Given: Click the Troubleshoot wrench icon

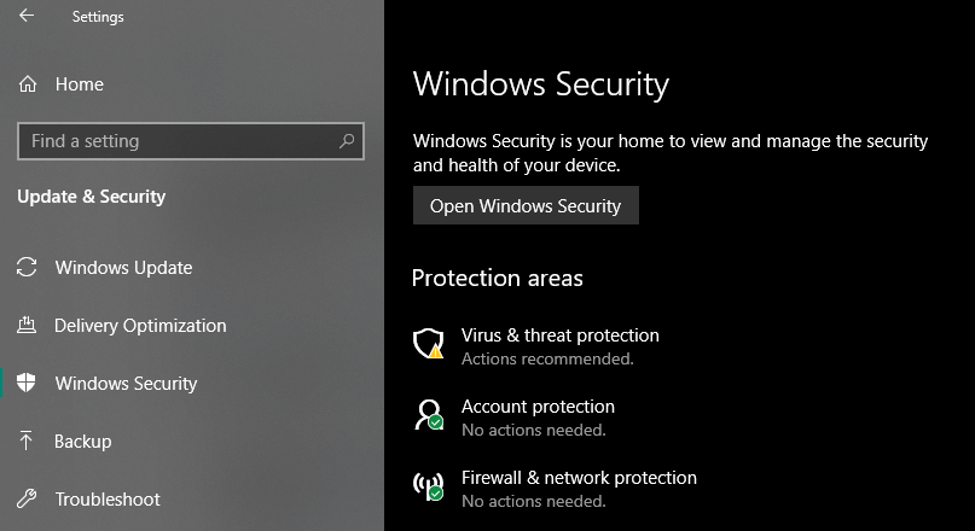Looking at the screenshot, I should click(x=27, y=499).
